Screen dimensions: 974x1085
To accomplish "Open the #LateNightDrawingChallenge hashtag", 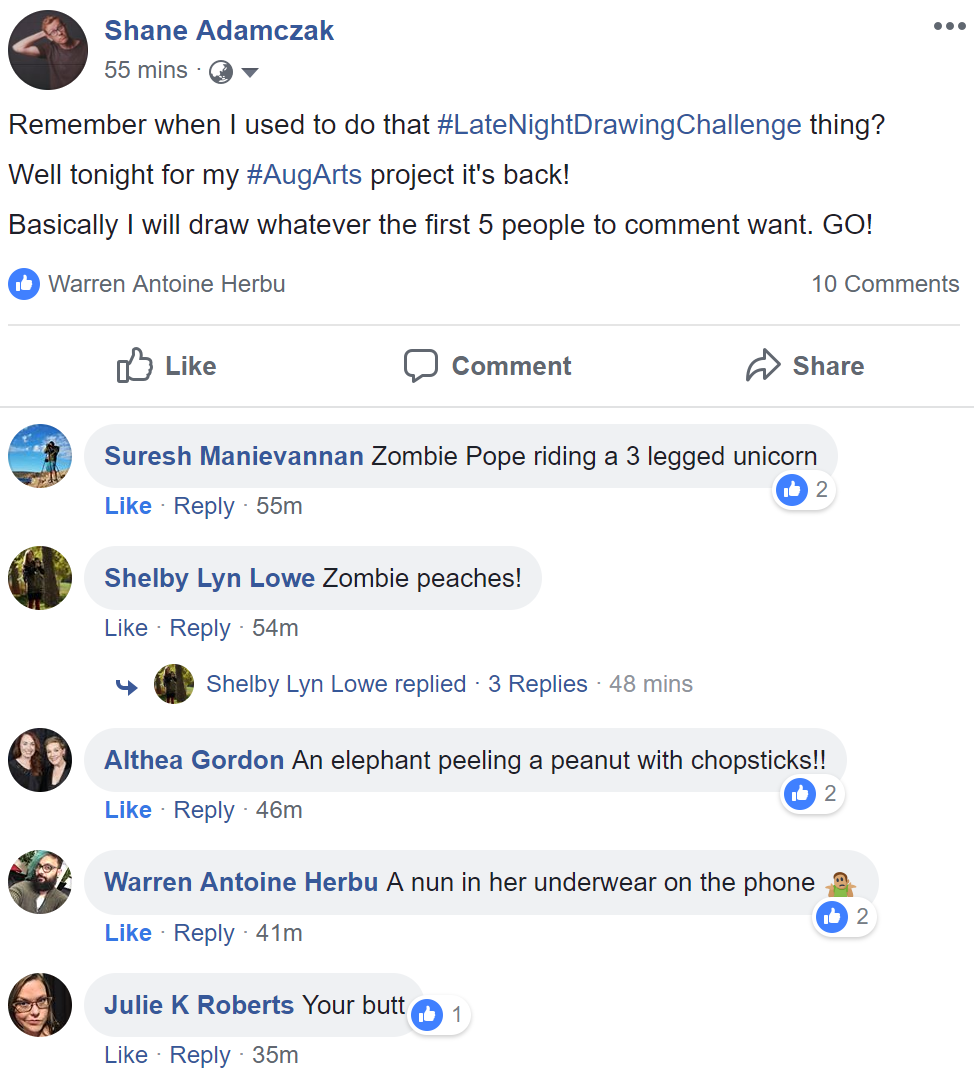I will (619, 125).
